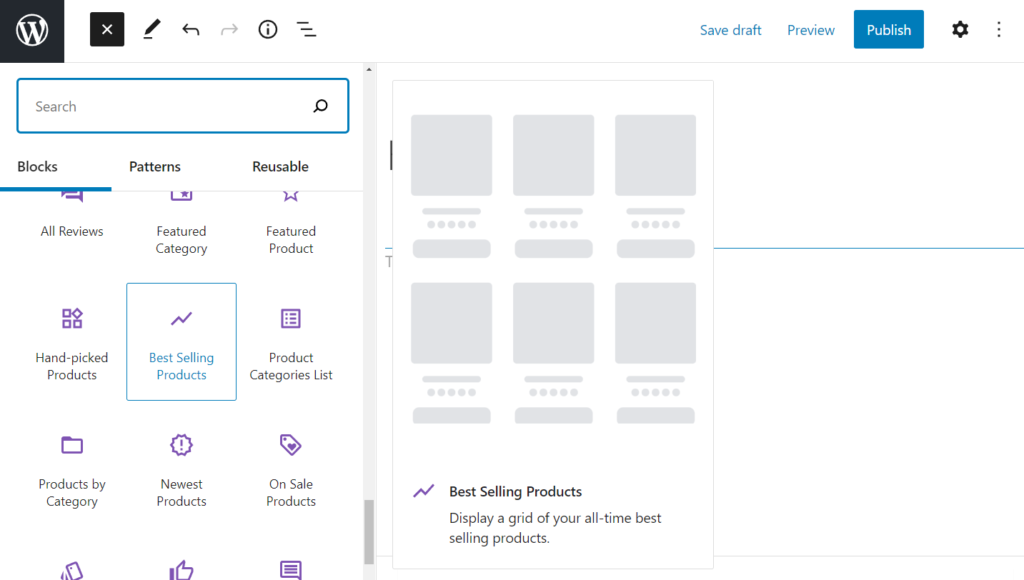Screen dimensions: 1024x580
Task: Open the document Details panel
Action: point(267,29)
